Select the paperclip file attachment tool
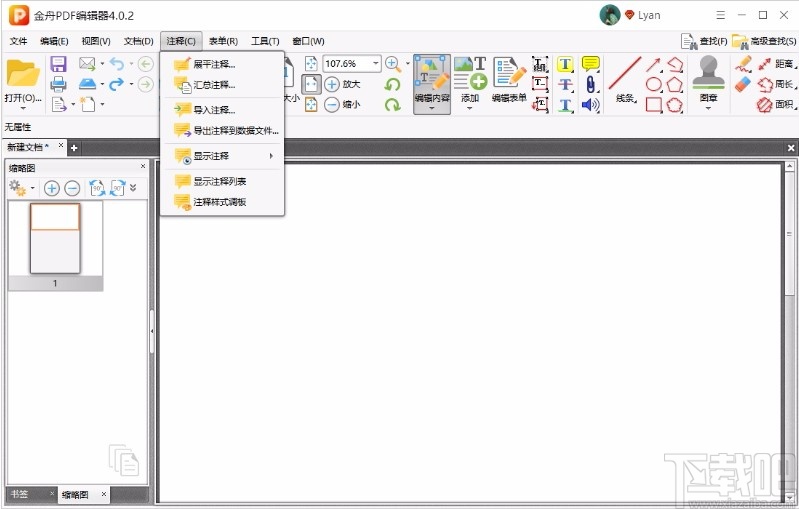The width and height of the screenshot is (799, 509). point(591,85)
